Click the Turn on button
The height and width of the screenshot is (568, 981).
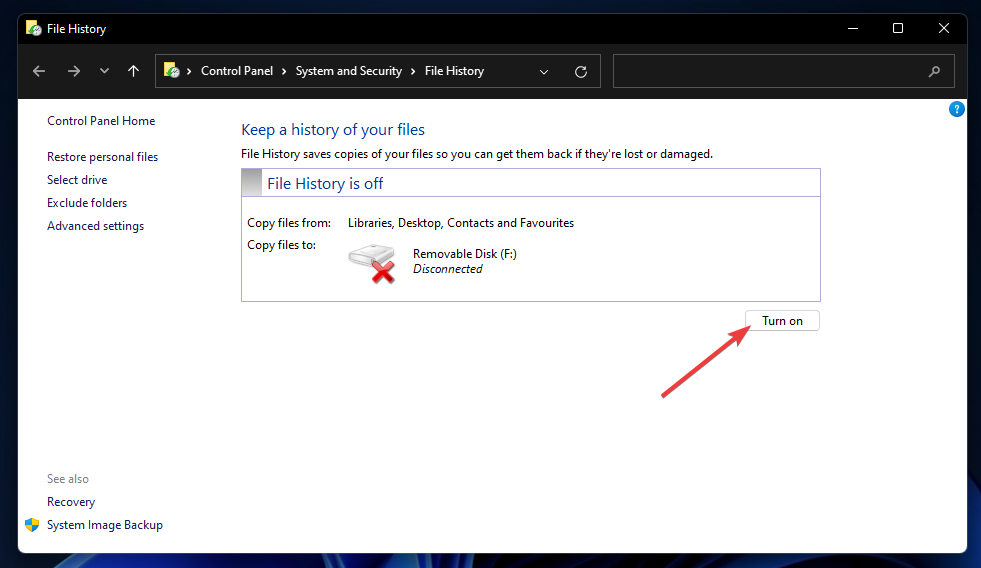[782, 321]
